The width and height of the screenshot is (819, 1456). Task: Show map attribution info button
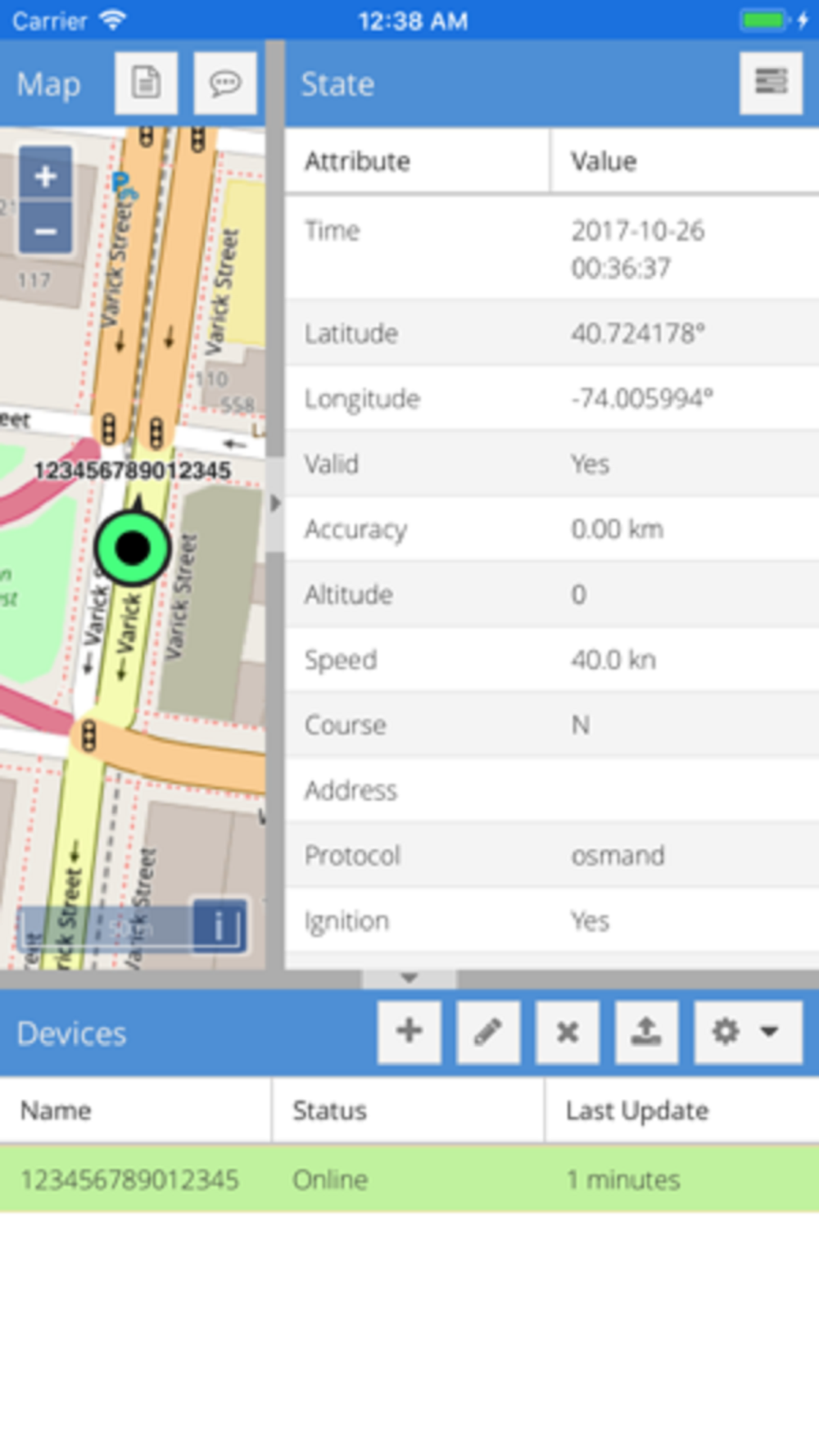pyautogui.click(x=219, y=926)
